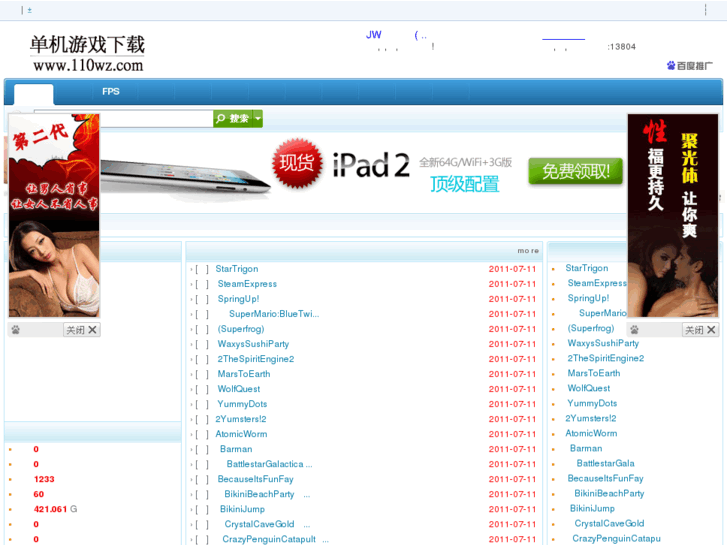Open Barman in right sidebar list
This screenshot has width=727, height=545.
coord(586,449)
